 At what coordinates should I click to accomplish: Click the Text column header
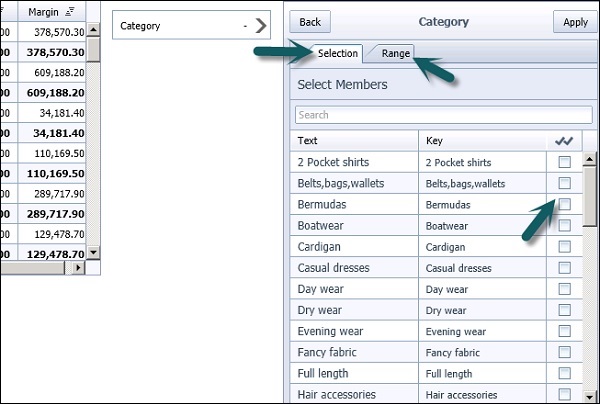(355, 141)
